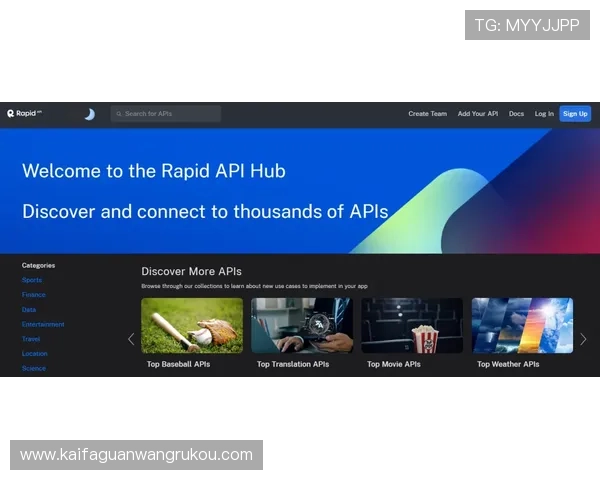The image size is (600, 480).
Task: Advance carousel with the right arrow
Action: click(x=583, y=339)
